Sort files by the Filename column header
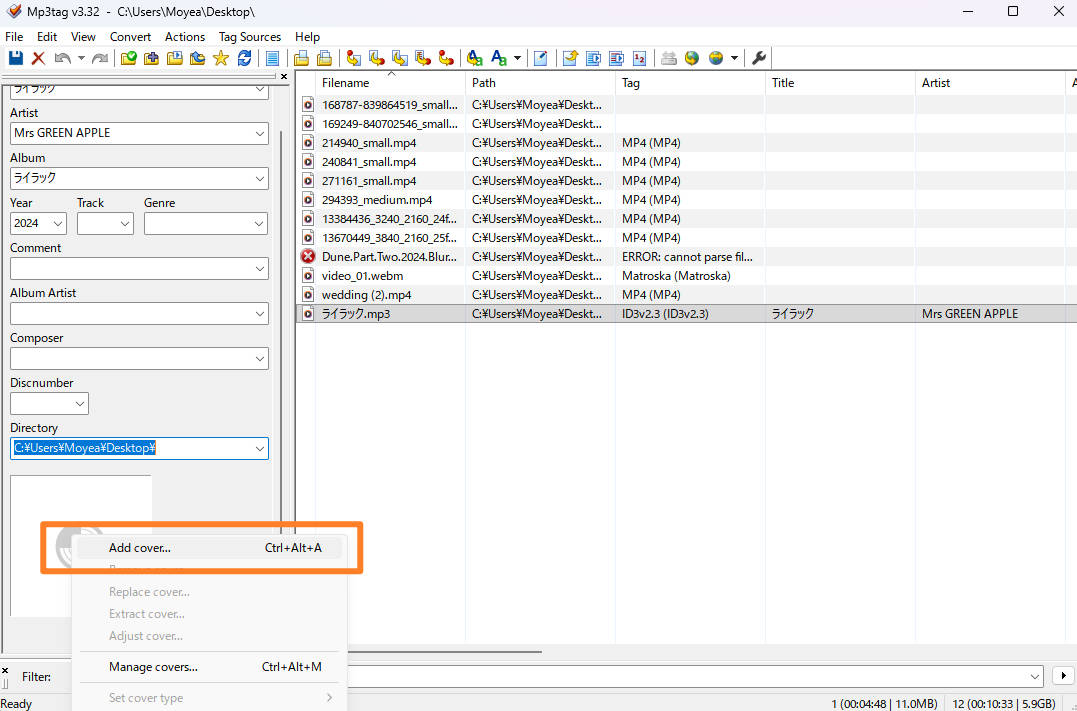The image size is (1077, 711). (346, 83)
